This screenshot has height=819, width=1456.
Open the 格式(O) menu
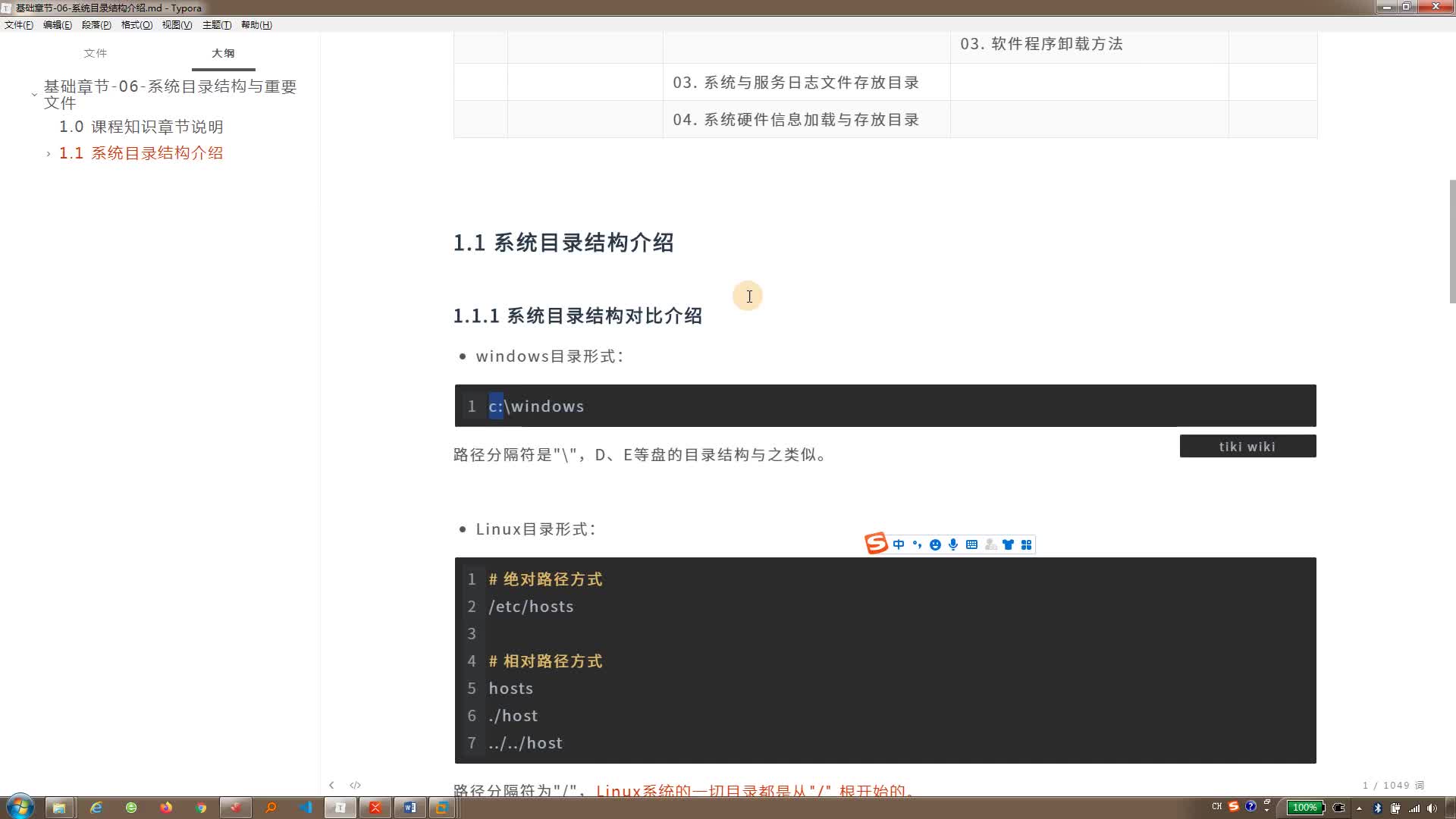(x=136, y=25)
